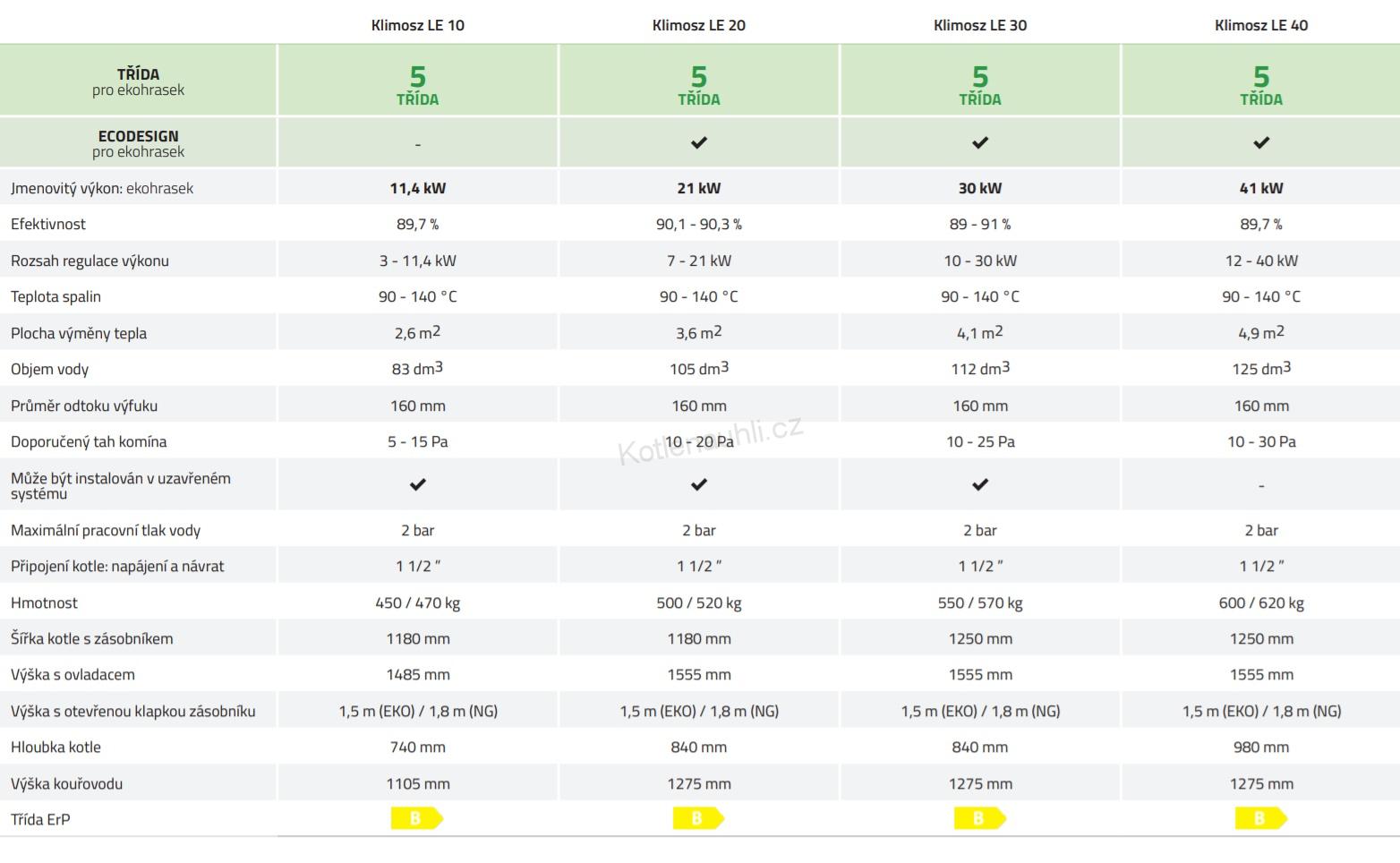
Task: Click the Třída ErP row label
Action: click(40, 819)
